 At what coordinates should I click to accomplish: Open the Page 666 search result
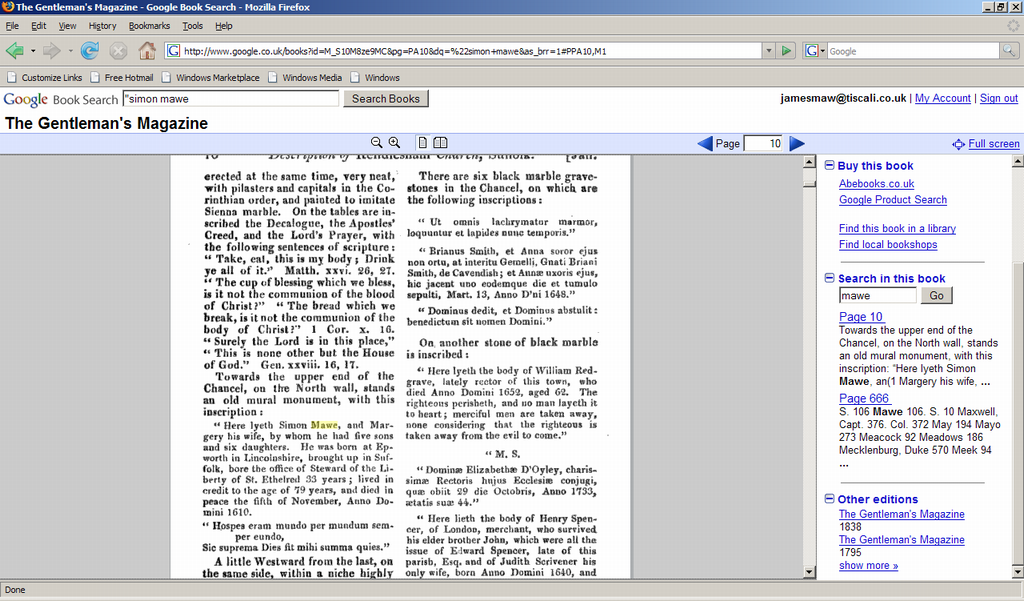[863, 399]
